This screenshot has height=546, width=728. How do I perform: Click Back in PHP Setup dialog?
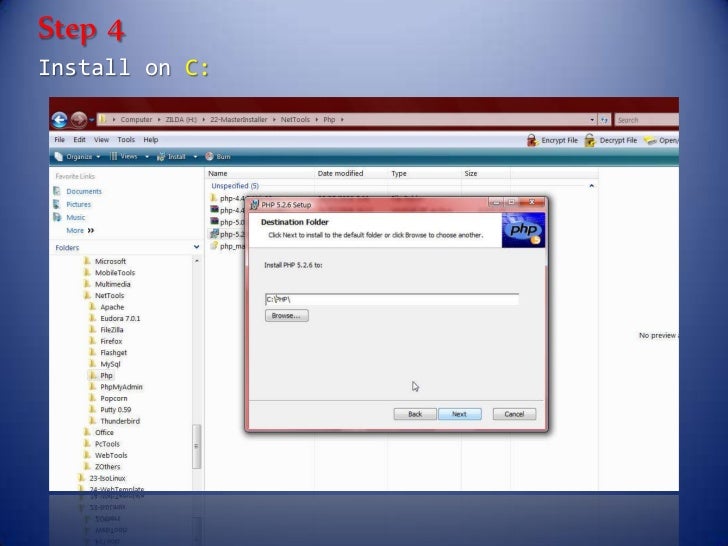pos(415,414)
